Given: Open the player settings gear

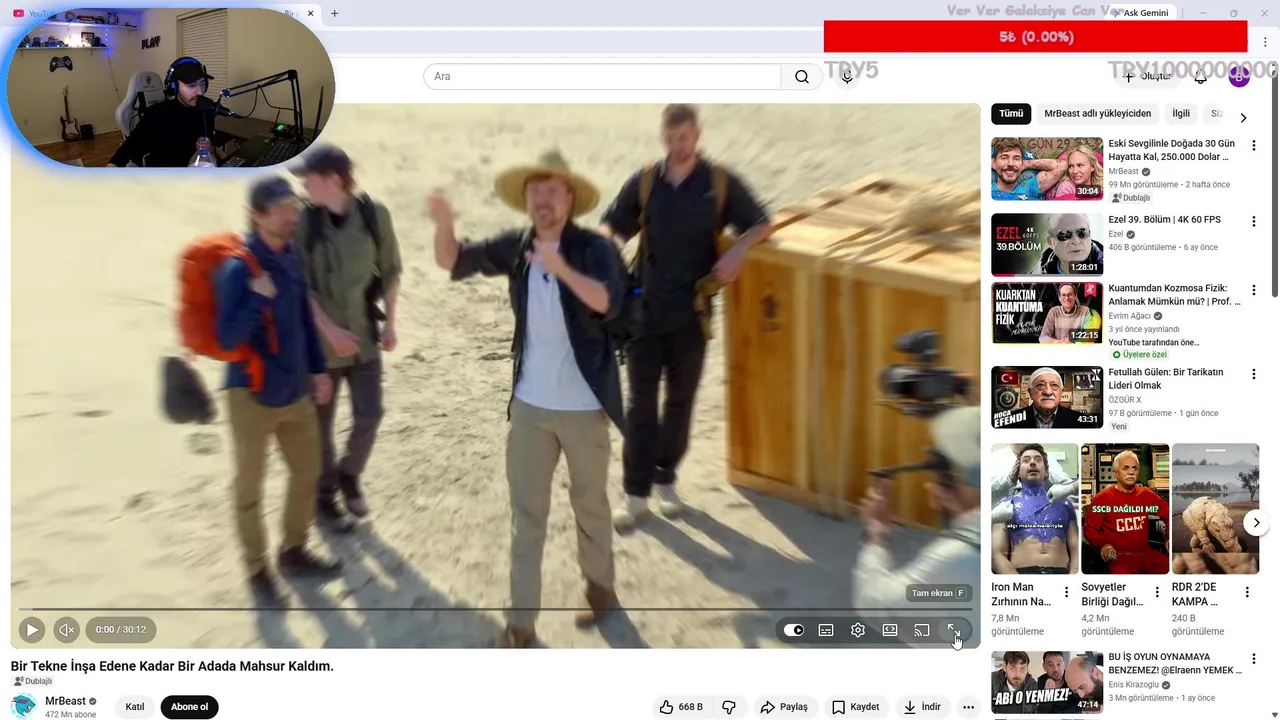Looking at the screenshot, I should (858, 630).
